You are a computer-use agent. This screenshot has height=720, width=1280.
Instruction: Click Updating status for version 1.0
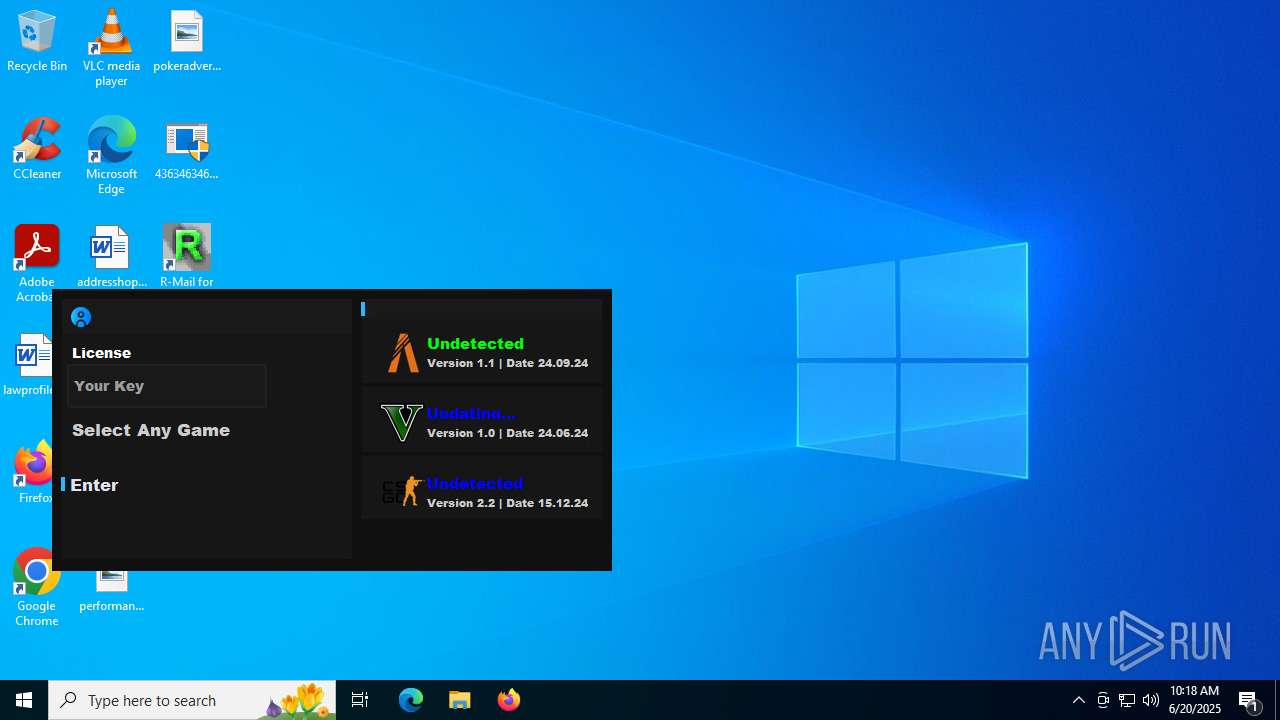(x=471, y=414)
